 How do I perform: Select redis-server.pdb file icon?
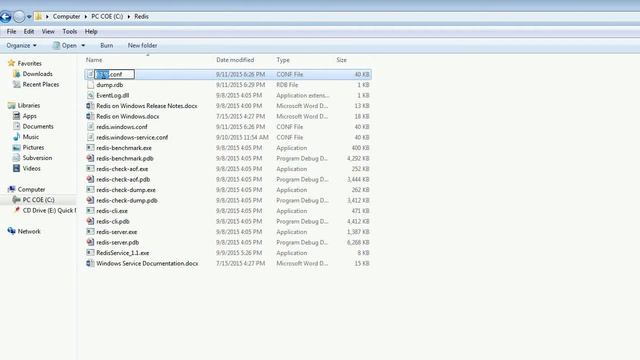[90, 242]
